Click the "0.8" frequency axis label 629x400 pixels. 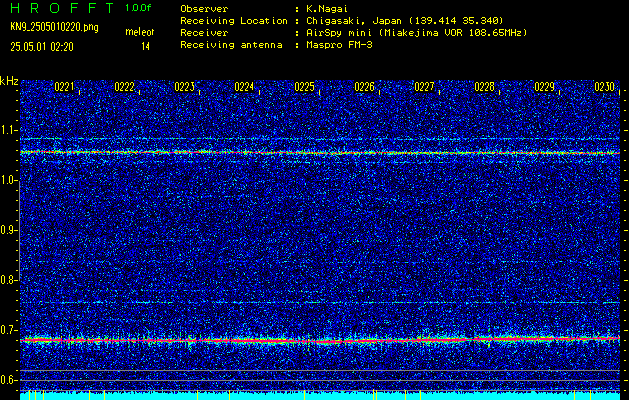point(8,280)
